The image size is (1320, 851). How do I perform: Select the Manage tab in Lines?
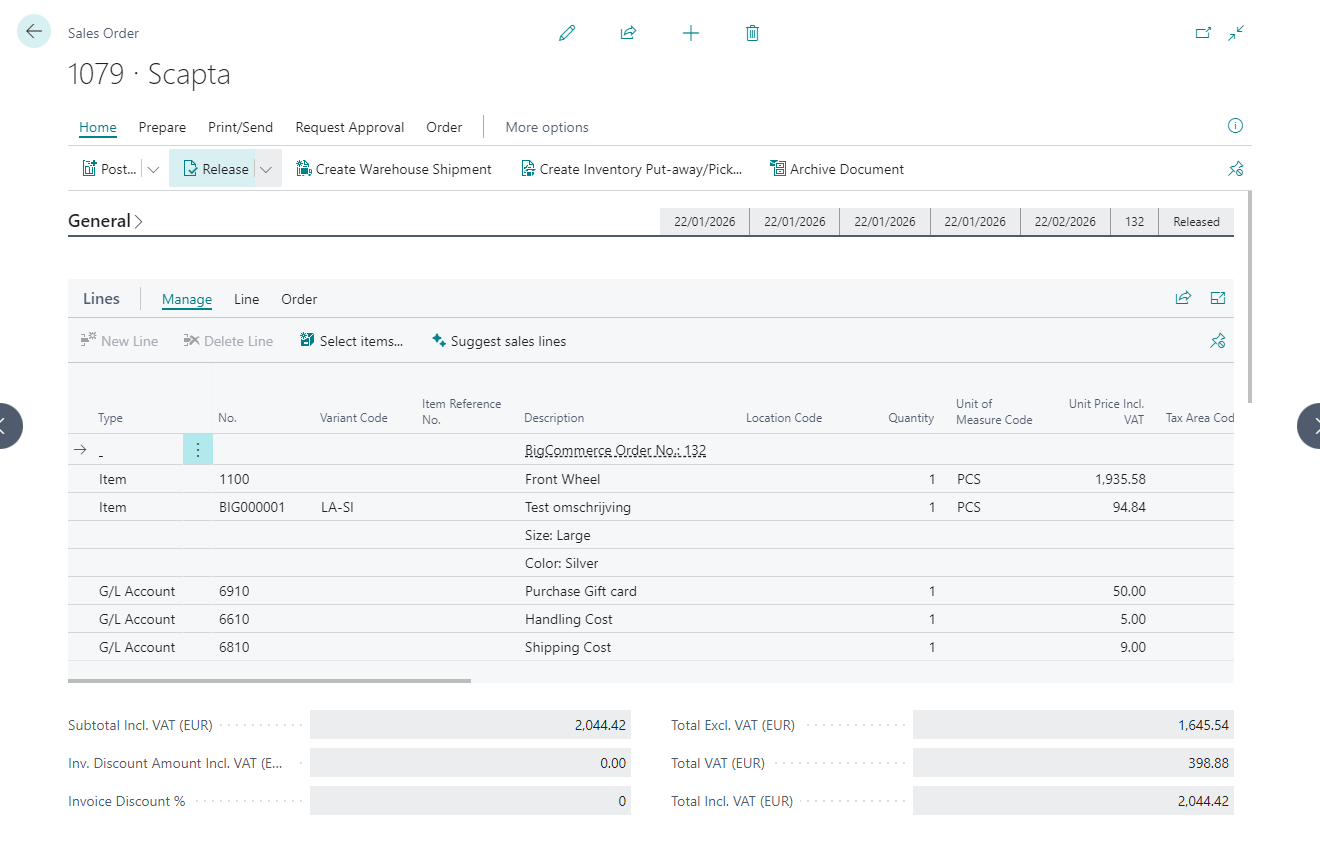[187, 299]
